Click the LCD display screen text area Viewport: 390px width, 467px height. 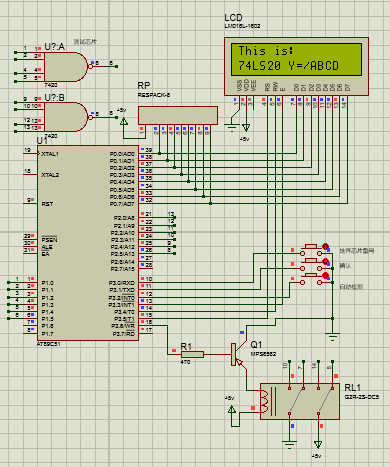tap(297, 59)
